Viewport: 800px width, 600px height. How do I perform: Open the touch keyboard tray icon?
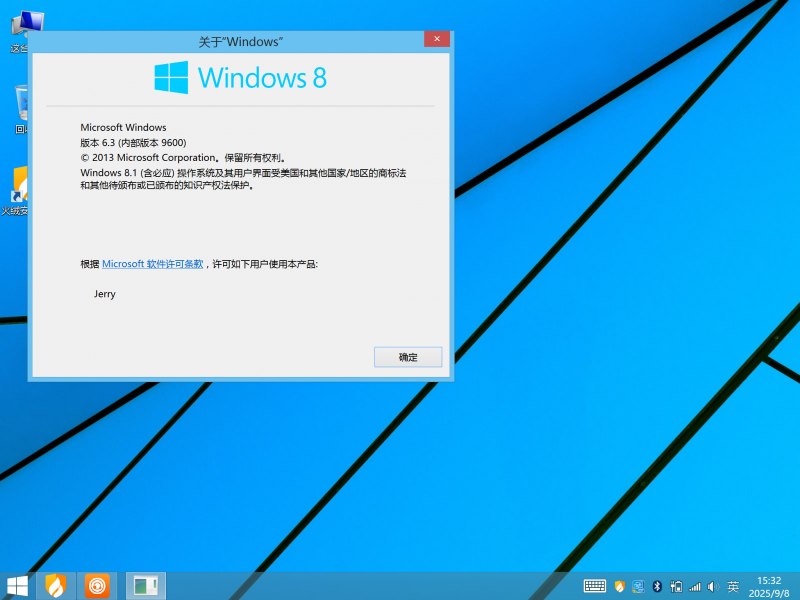point(595,586)
